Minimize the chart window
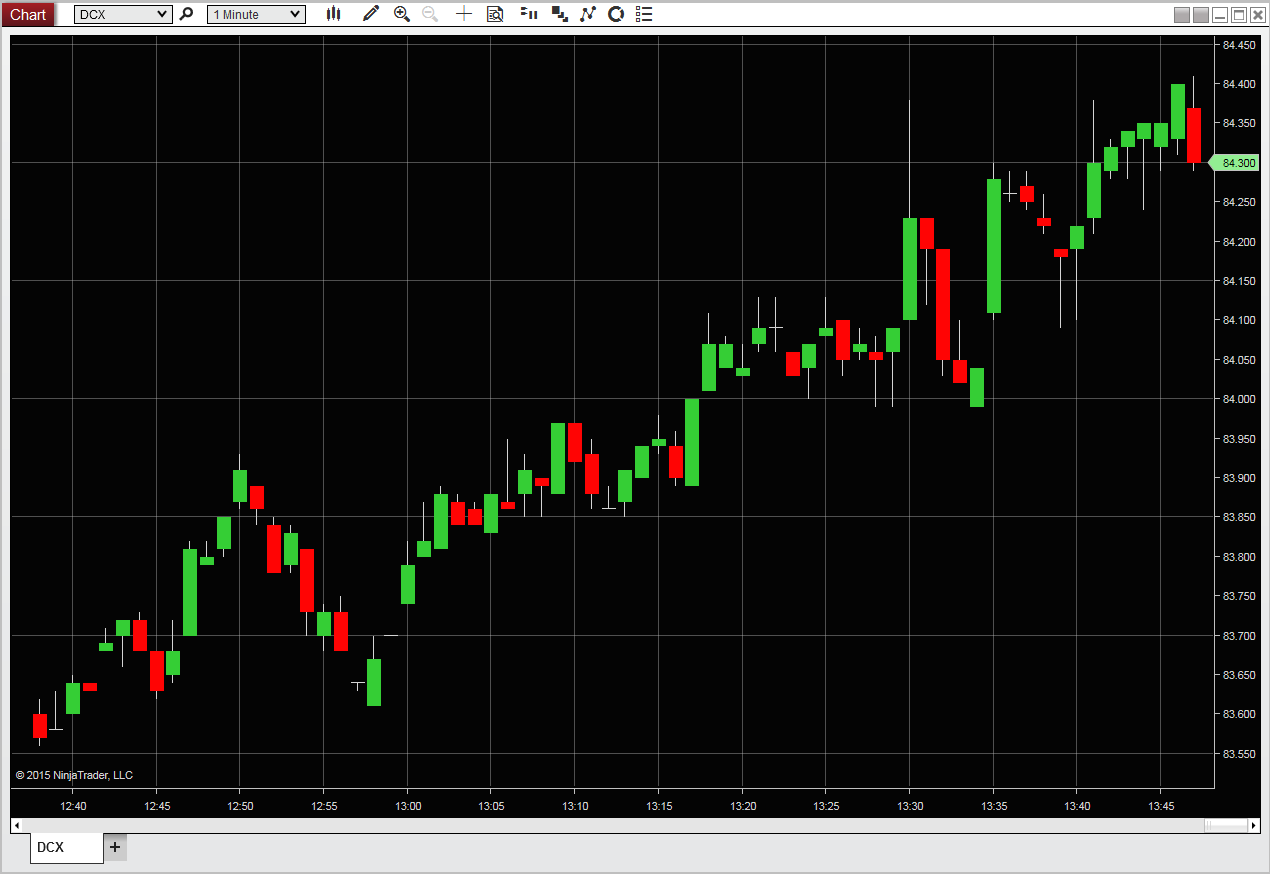This screenshot has height=874, width=1270. (x=1219, y=15)
